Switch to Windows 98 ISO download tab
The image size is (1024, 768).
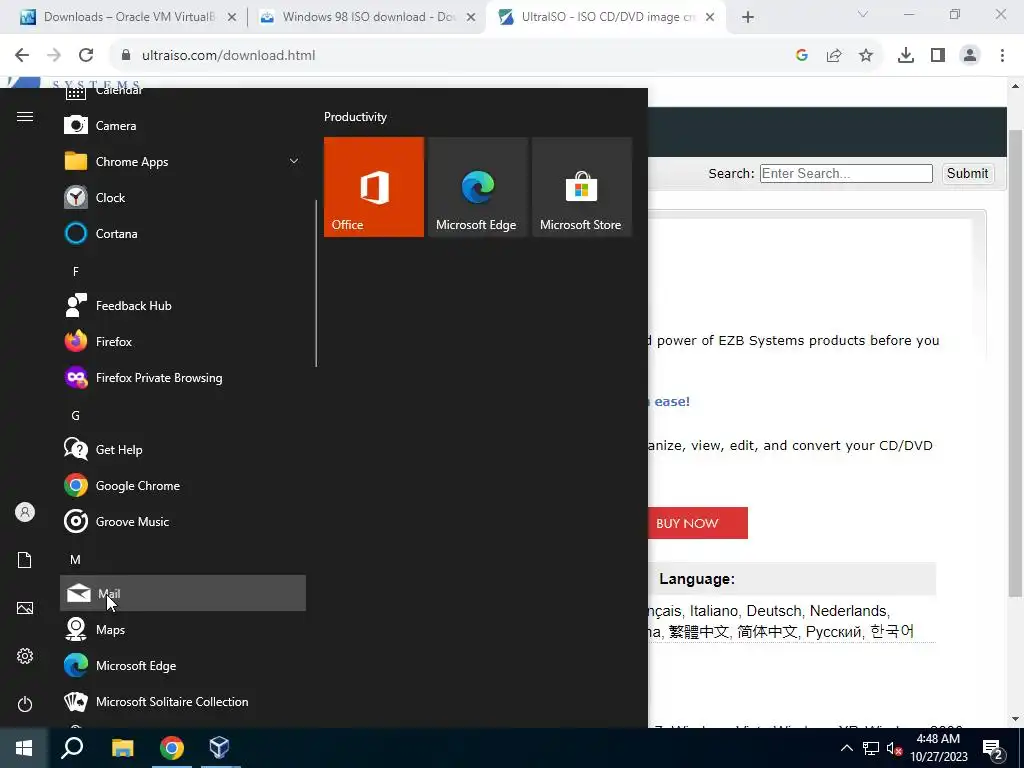pos(368,17)
